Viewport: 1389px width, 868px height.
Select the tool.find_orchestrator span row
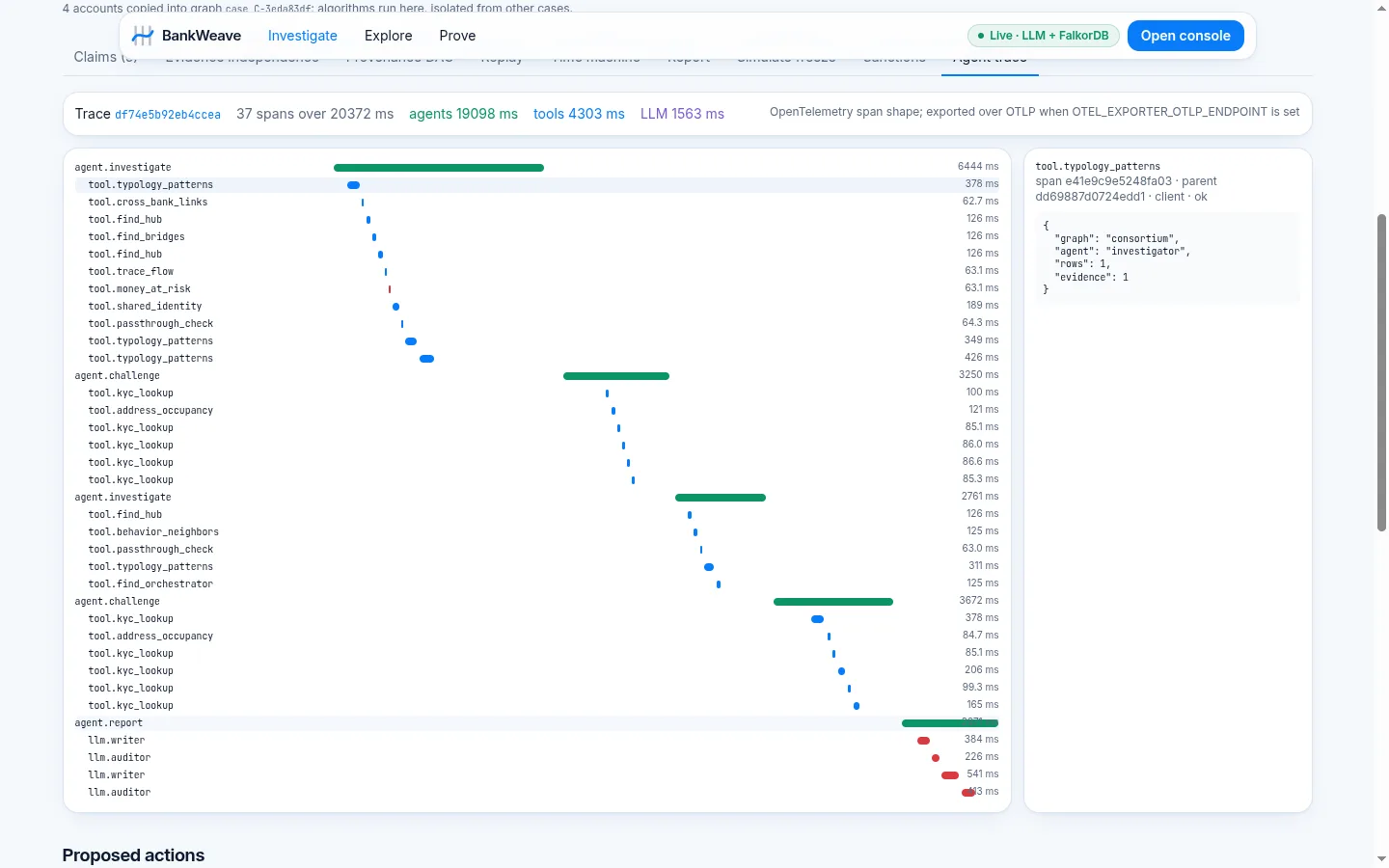point(536,583)
